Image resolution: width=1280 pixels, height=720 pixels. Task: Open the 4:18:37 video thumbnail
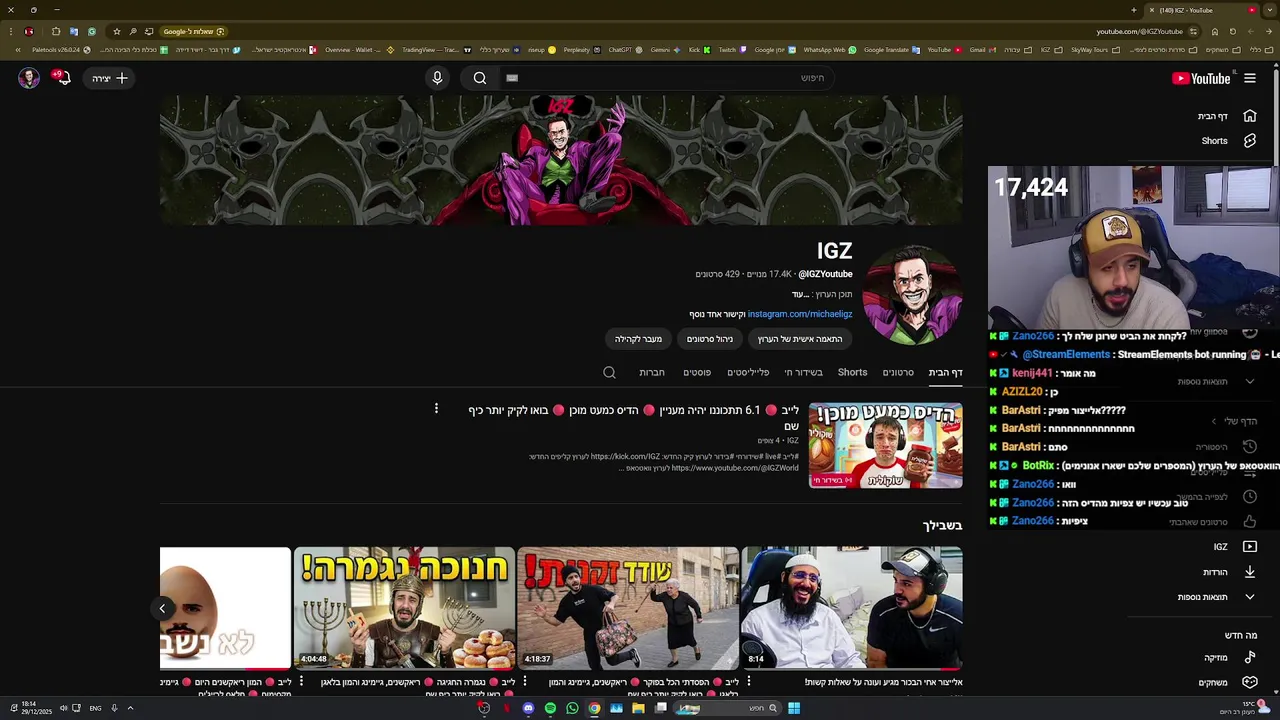pyautogui.click(x=628, y=608)
